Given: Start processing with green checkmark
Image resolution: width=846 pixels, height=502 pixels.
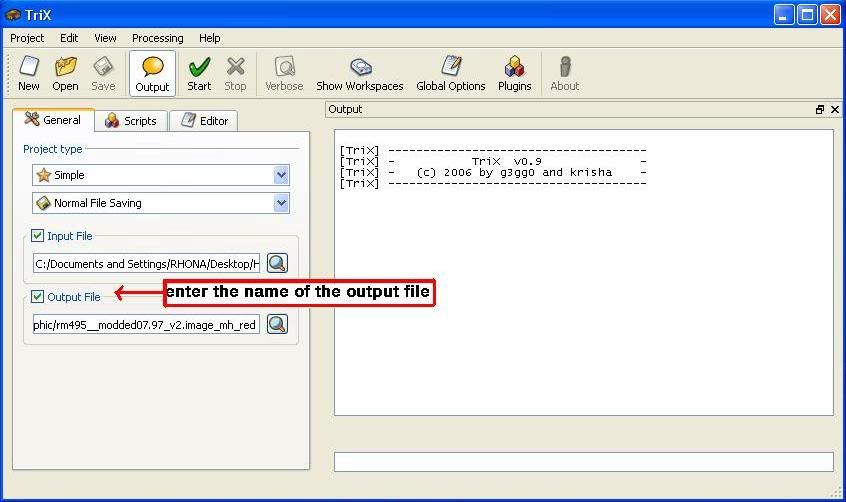Looking at the screenshot, I should 199,73.
